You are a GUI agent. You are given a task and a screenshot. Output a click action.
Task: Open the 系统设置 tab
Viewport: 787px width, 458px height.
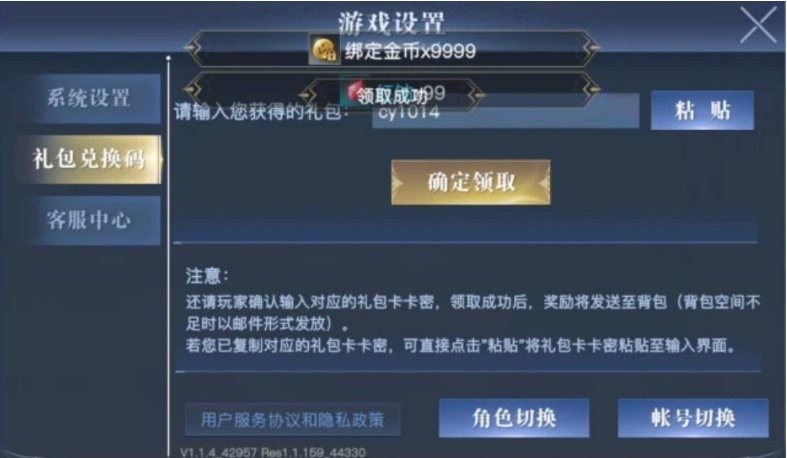click(89, 98)
